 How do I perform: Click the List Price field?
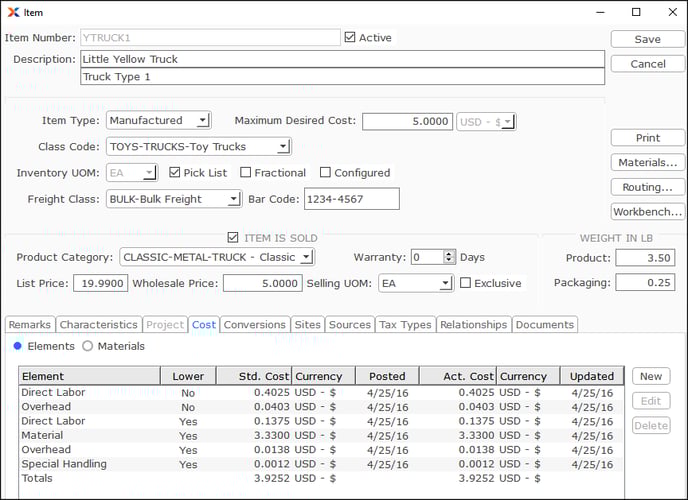click(100, 283)
